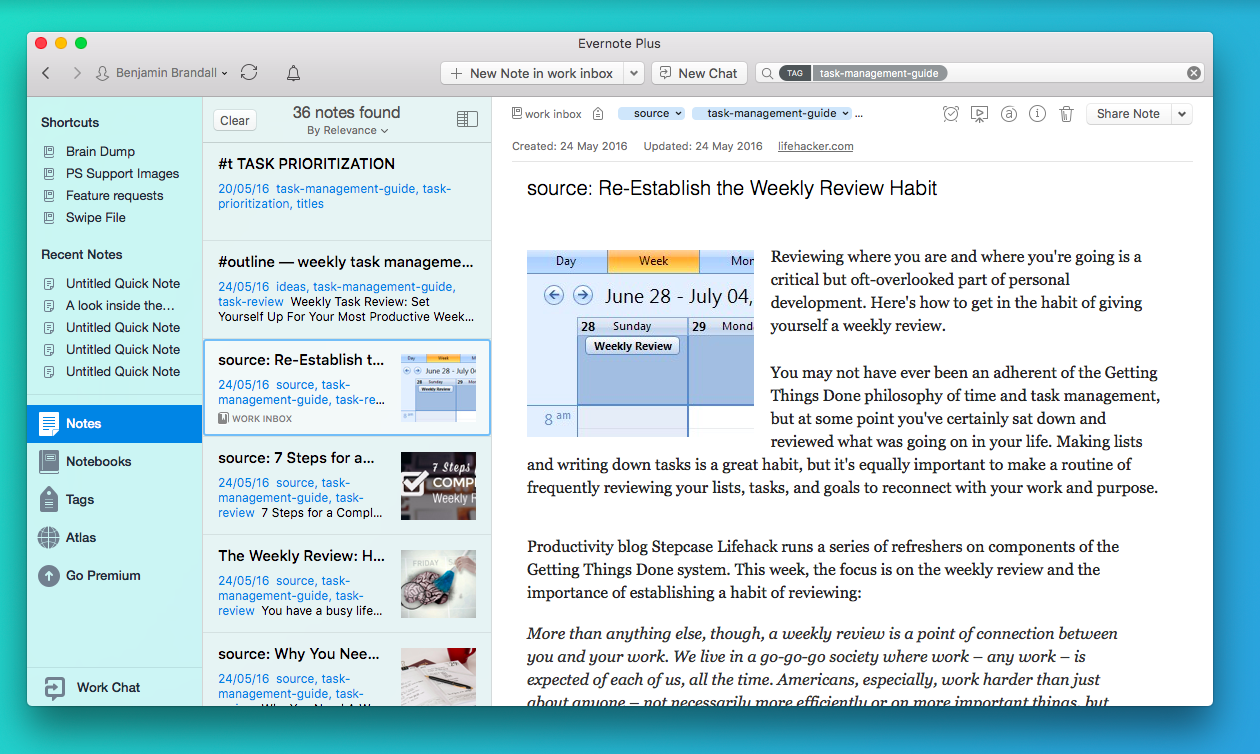Click '36 notes found' label
The width and height of the screenshot is (1260, 754).
pyautogui.click(x=347, y=112)
